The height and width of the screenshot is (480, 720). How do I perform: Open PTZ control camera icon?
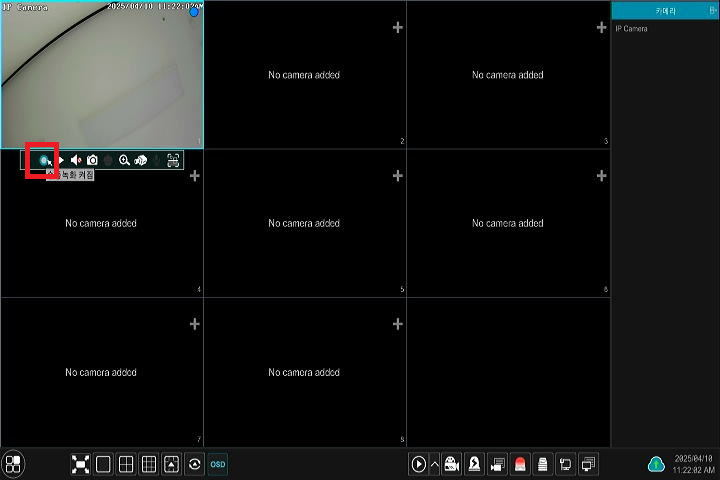coord(141,160)
